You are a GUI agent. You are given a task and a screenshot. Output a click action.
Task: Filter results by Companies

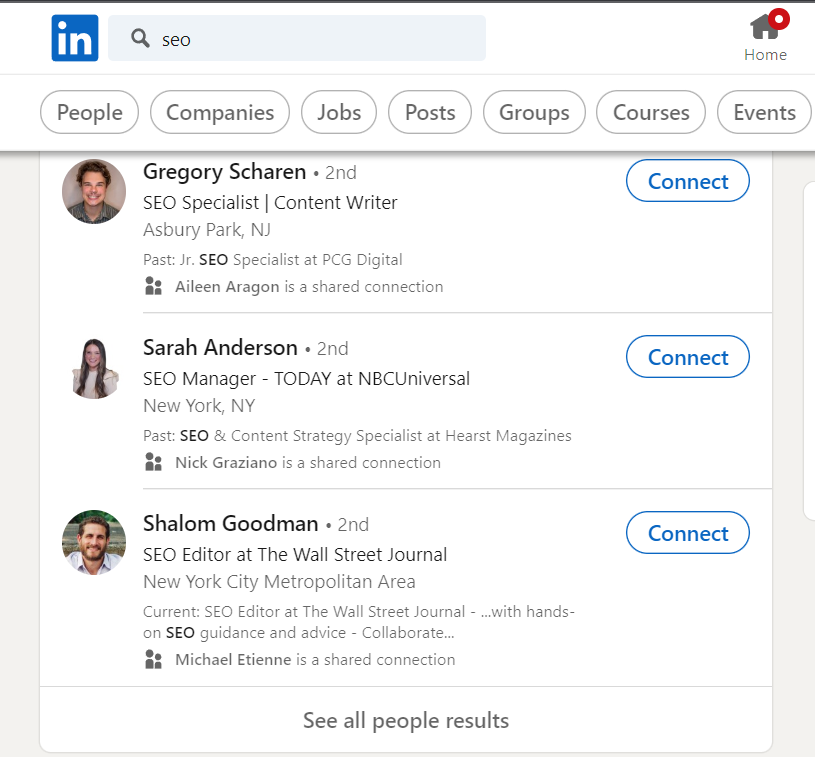pos(220,112)
